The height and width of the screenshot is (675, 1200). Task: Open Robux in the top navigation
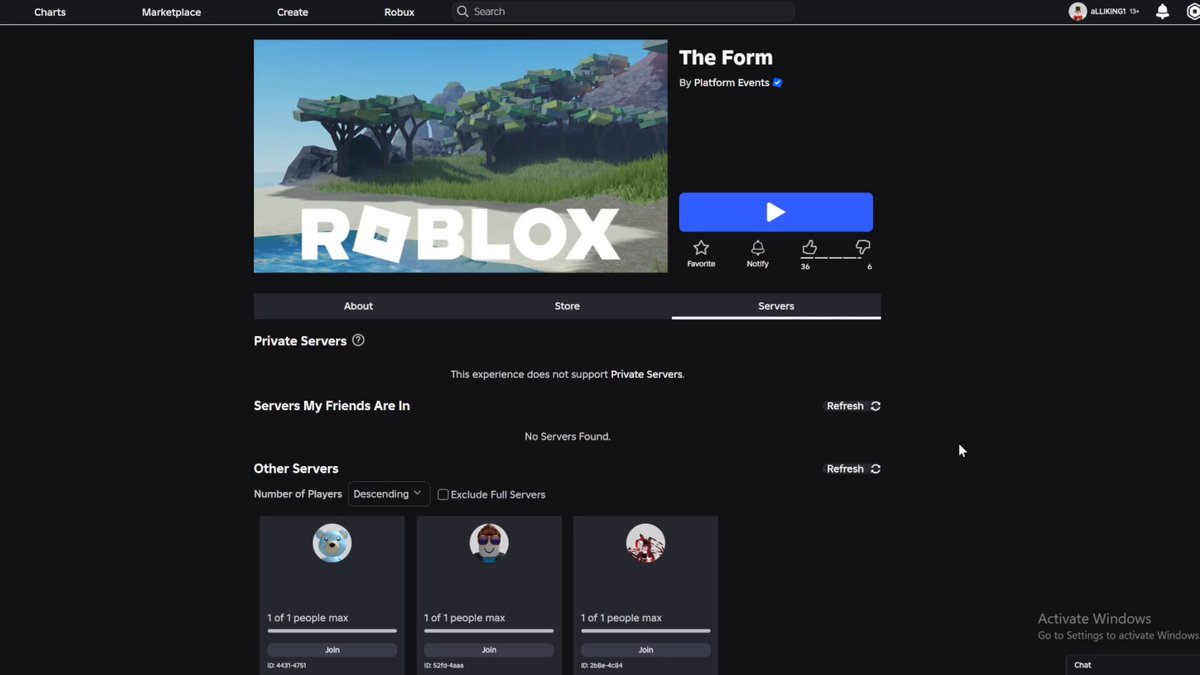pos(399,12)
